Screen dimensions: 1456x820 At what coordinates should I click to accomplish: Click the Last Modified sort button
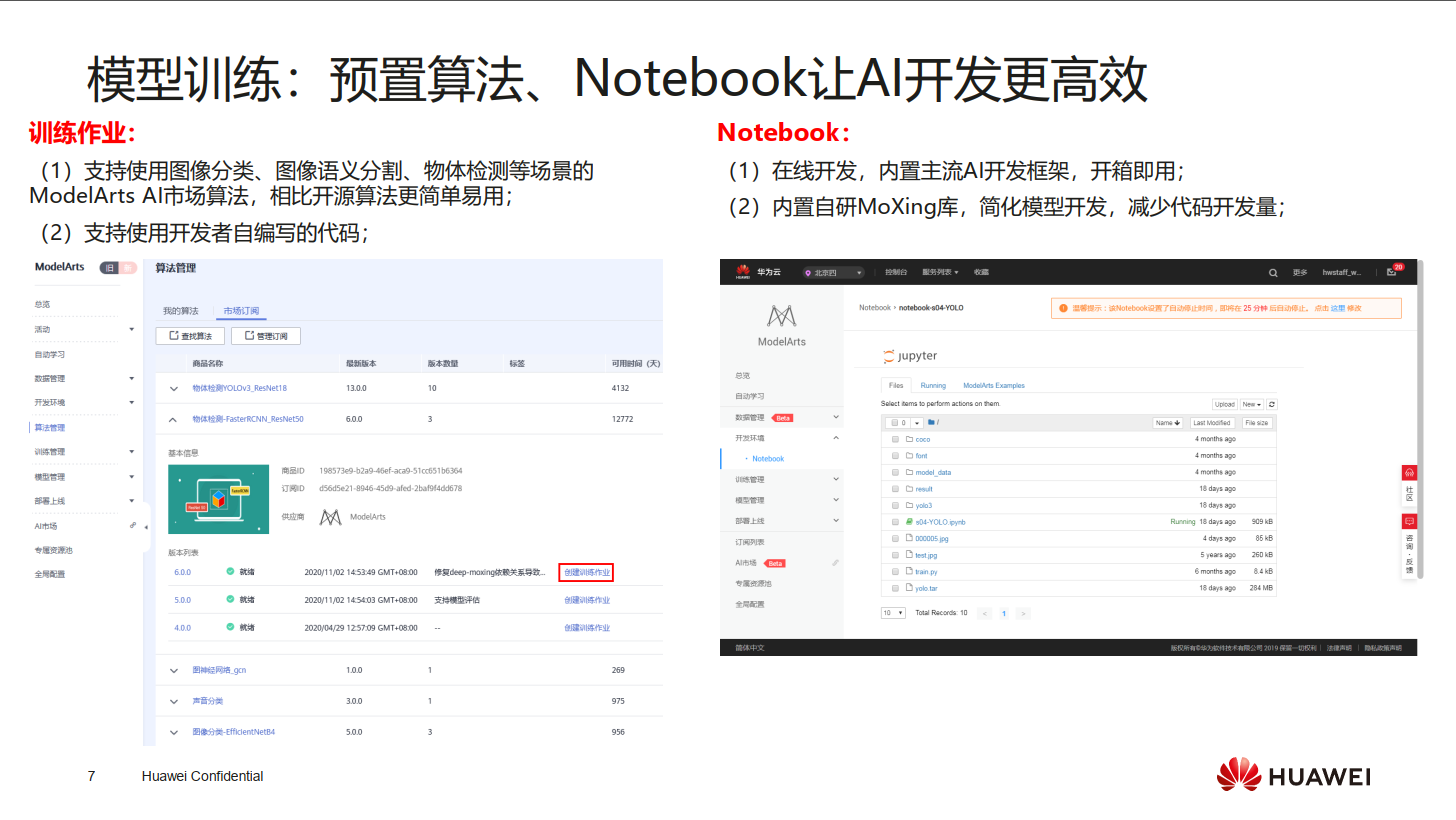1212,423
